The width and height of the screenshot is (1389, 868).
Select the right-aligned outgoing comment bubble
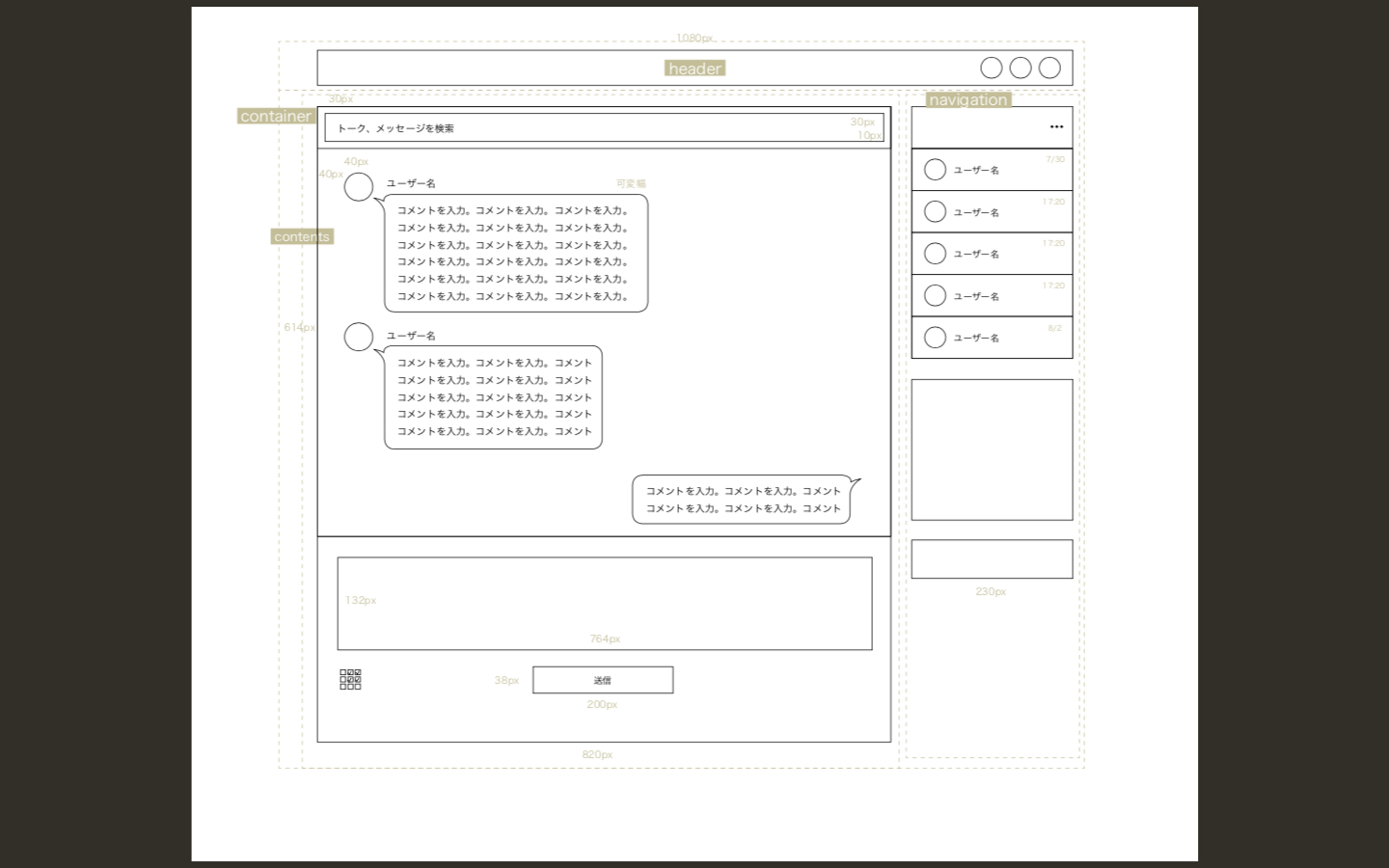pos(742,500)
